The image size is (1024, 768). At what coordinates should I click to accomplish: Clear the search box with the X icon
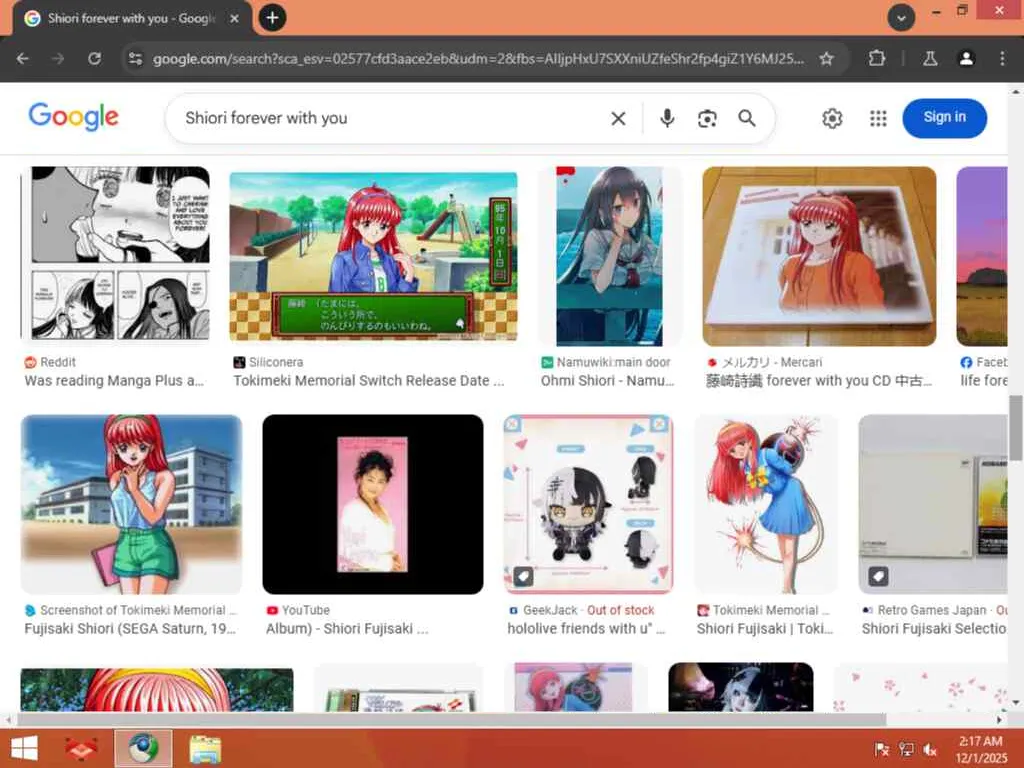click(x=618, y=118)
